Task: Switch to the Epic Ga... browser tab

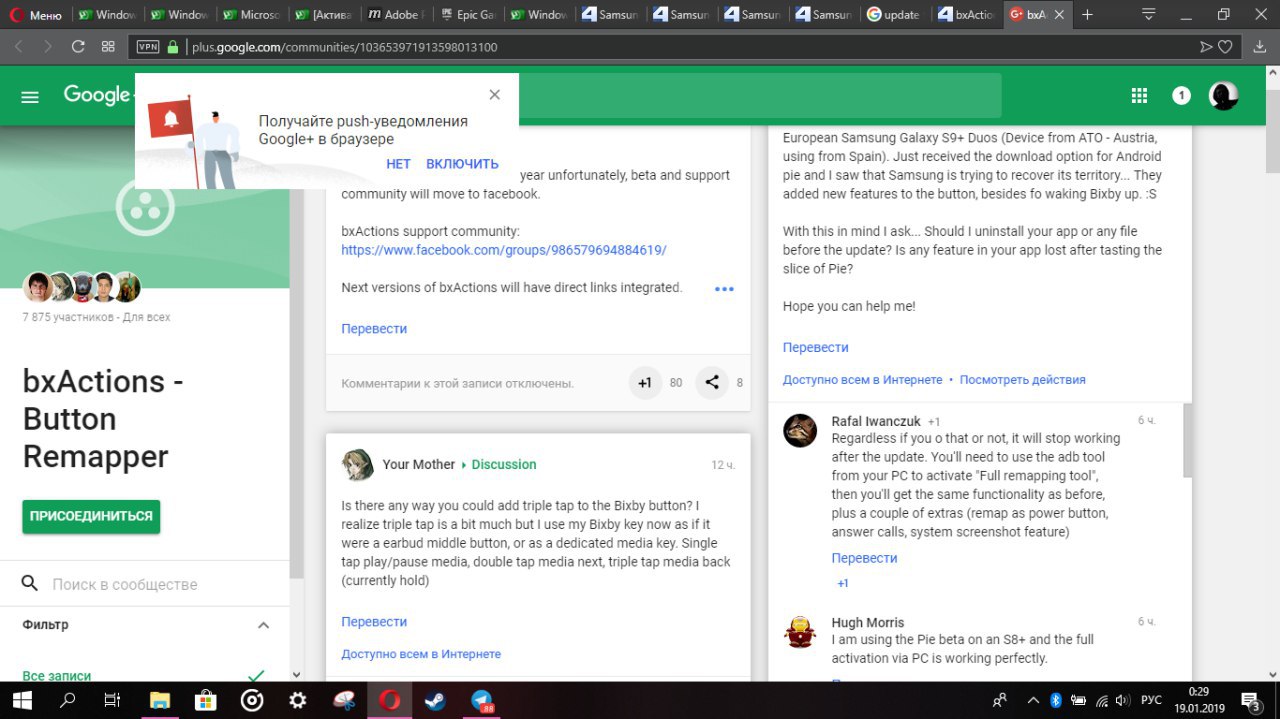Action: (x=467, y=15)
